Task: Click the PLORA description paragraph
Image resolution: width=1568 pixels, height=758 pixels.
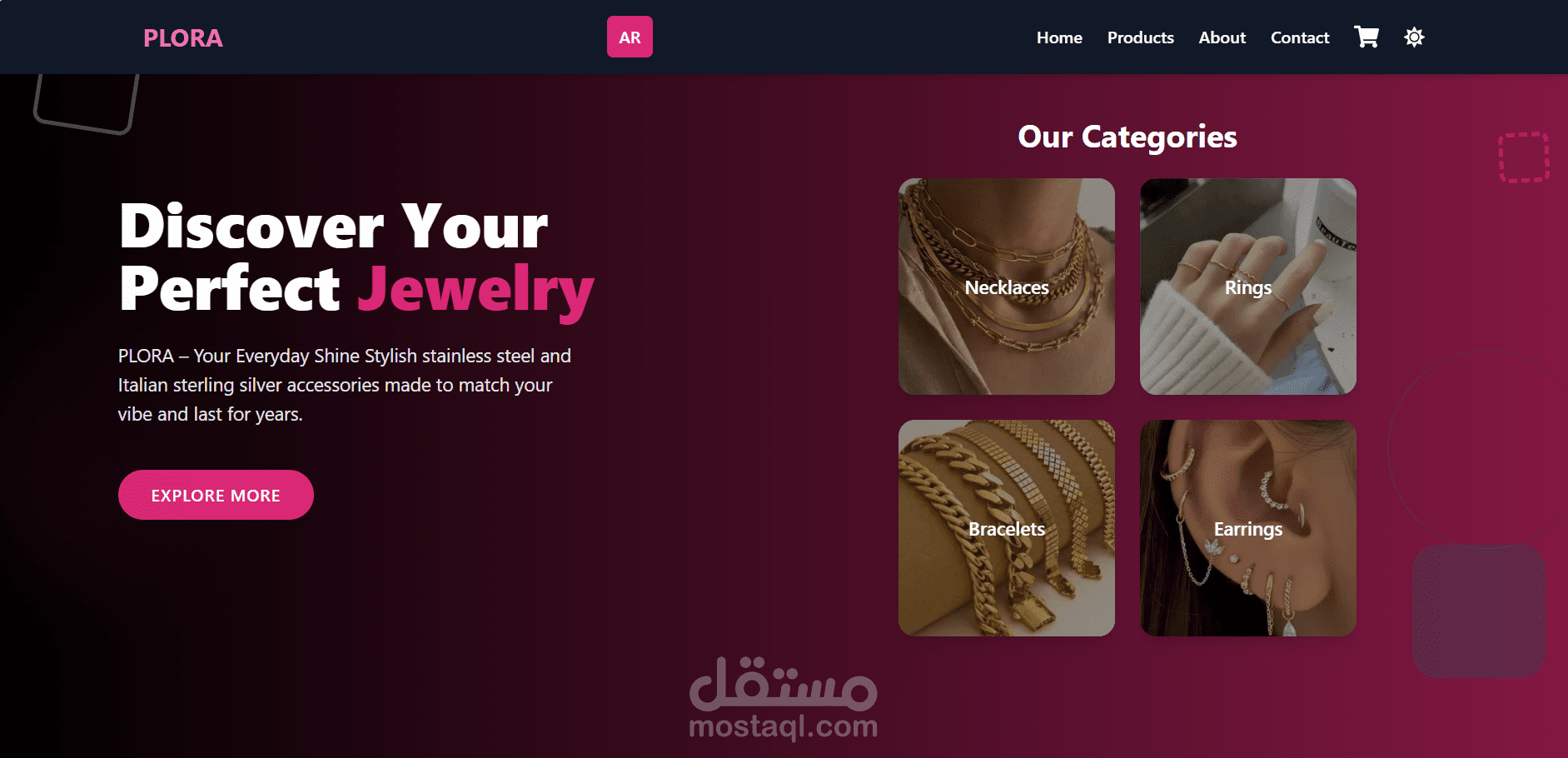Action: (345, 385)
